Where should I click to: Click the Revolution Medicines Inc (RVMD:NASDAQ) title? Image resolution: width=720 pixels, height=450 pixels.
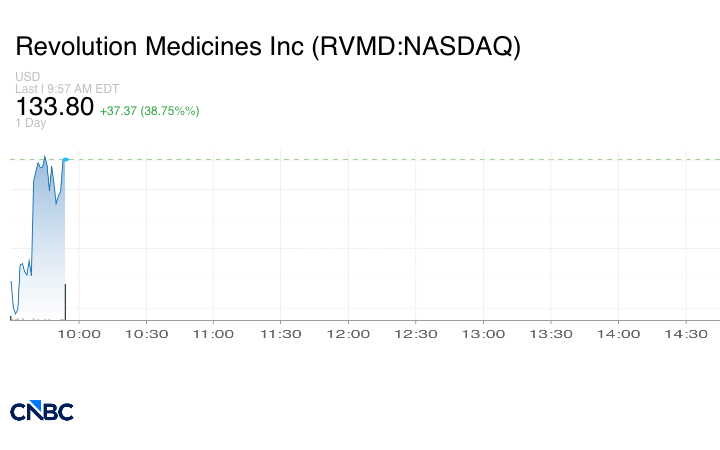[x=268, y=47]
